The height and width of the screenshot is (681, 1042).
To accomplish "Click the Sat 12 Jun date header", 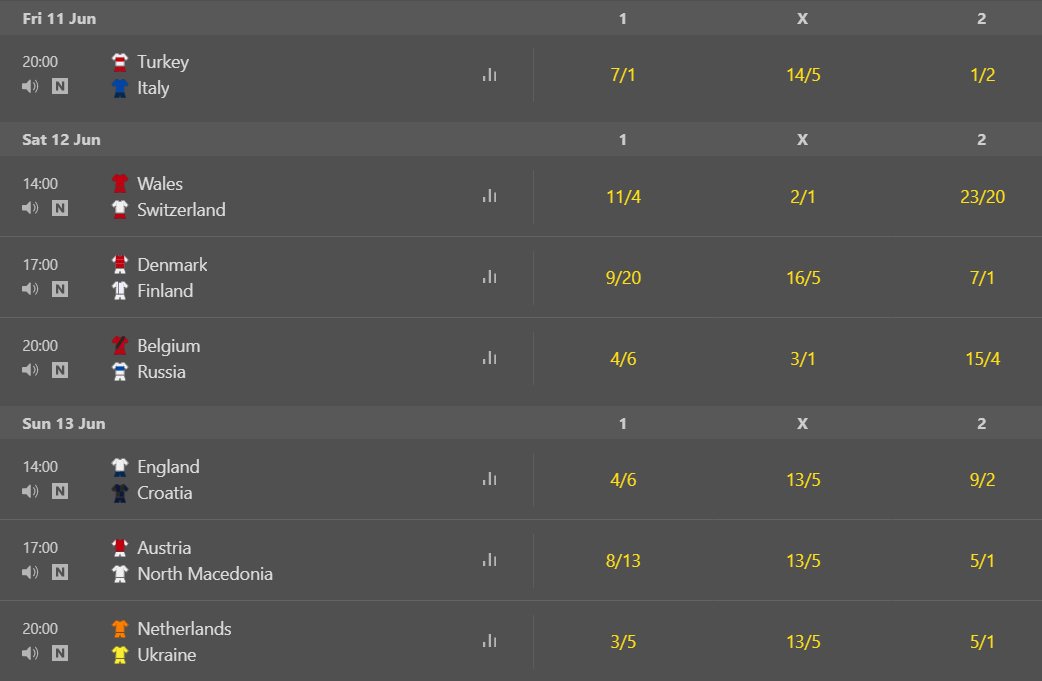I will point(62,140).
